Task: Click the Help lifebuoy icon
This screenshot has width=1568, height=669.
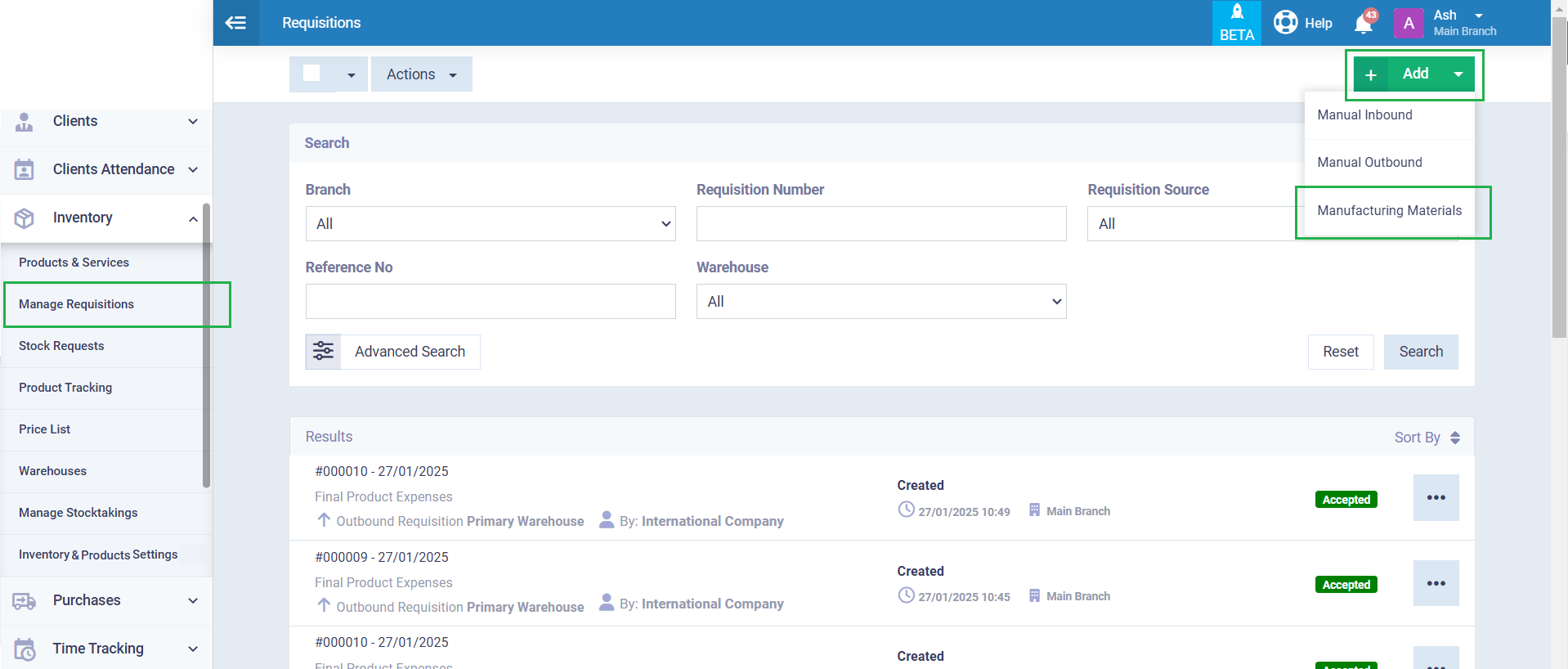Action: point(1286,22)
